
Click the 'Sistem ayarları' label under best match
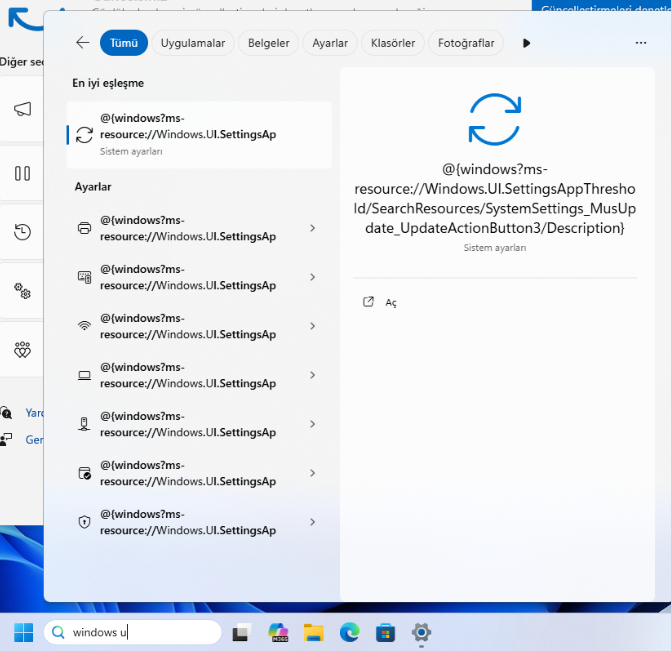pos(131,152)
